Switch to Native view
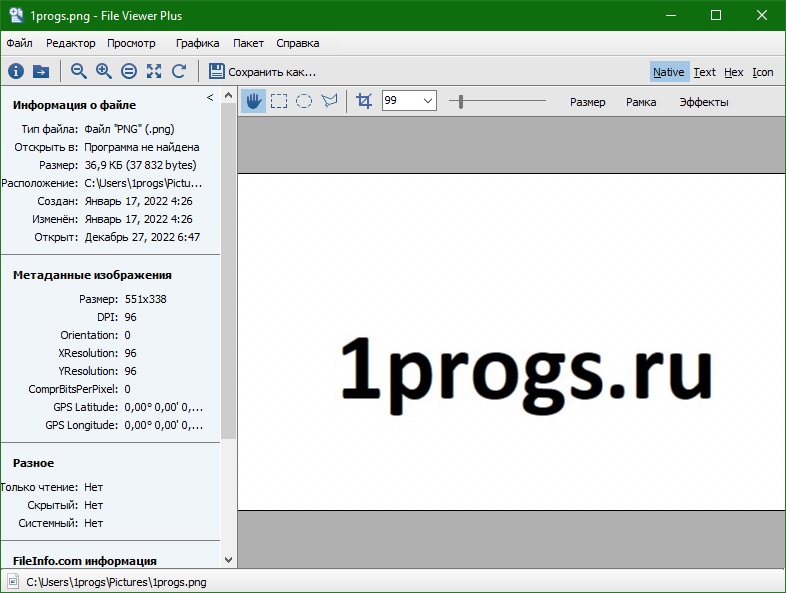786x593 pixels. point(669,72)
